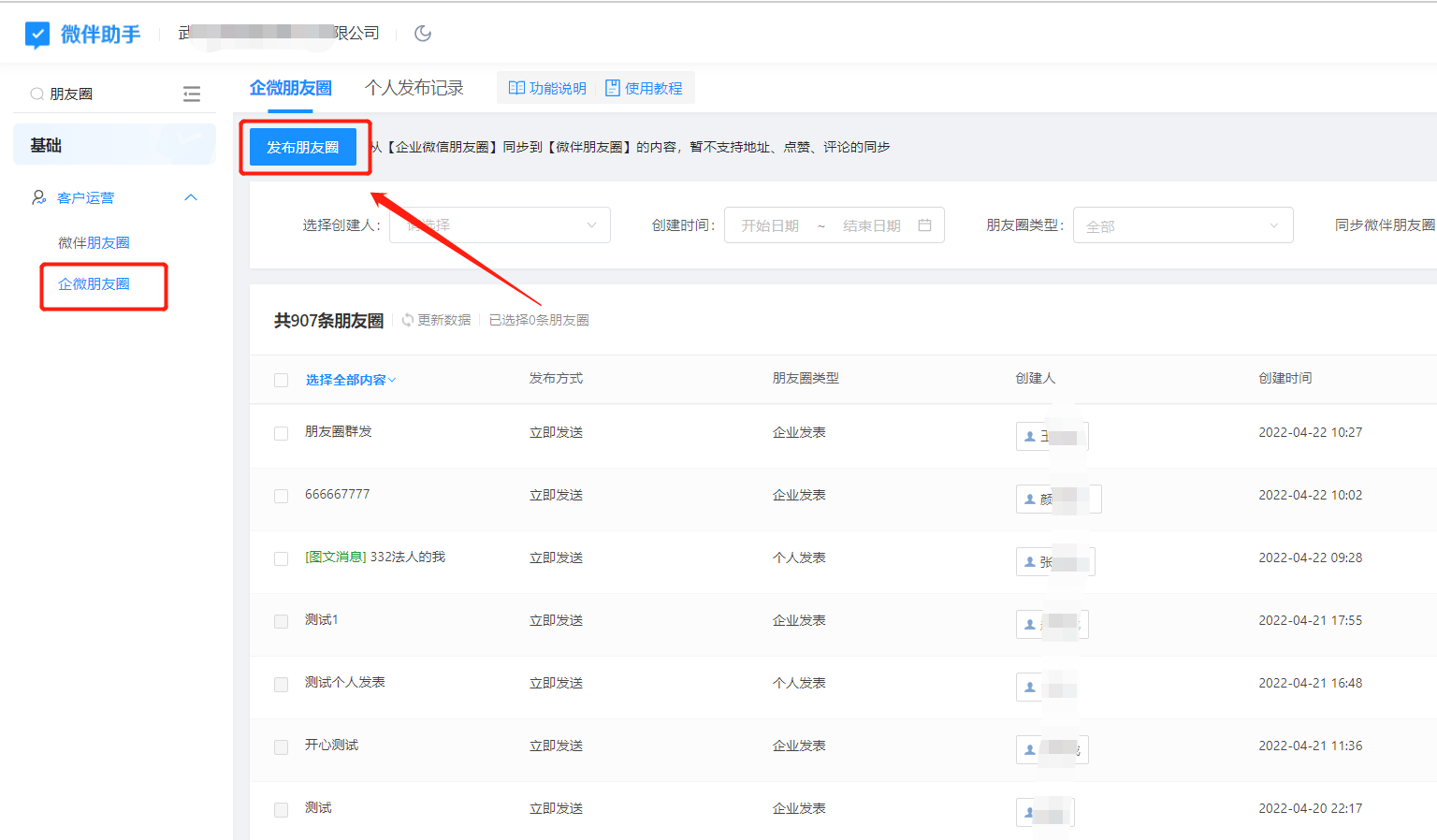Click creator avatar tag in 666667777 row

pos(1058,500)
